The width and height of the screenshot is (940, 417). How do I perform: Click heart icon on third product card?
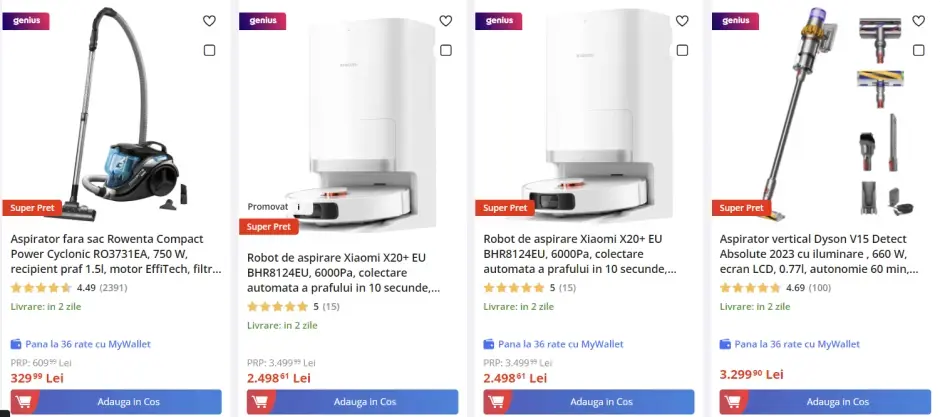click(x=682, y=21)
